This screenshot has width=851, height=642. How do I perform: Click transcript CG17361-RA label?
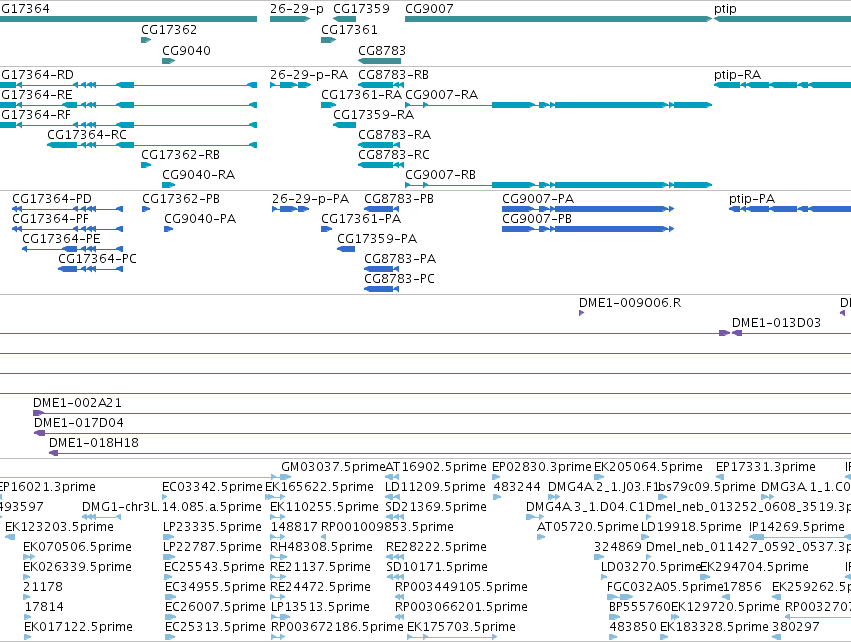[x=361, y=94]
